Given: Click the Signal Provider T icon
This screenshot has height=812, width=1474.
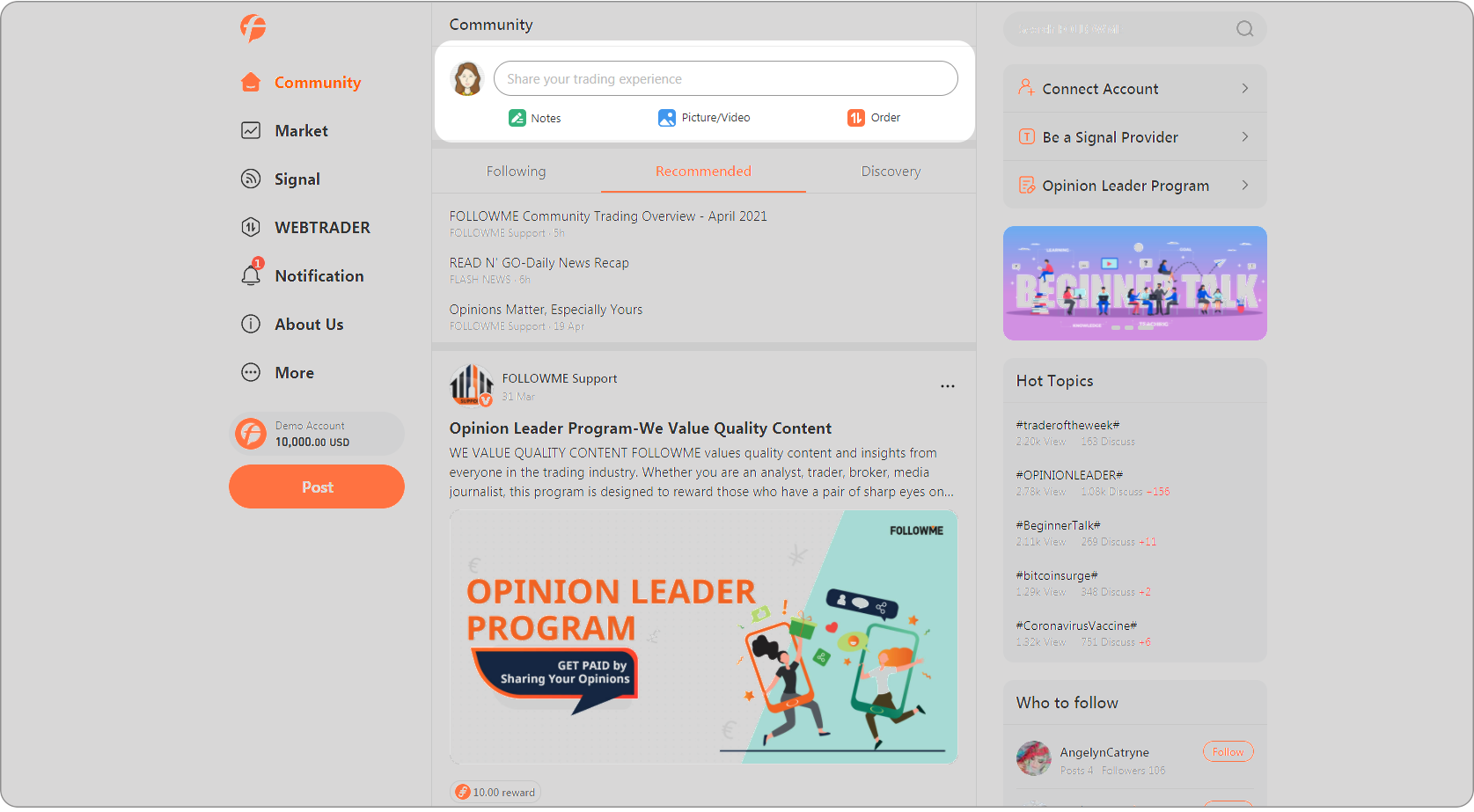Looking at the screenshot, I should coord(1026,136).
